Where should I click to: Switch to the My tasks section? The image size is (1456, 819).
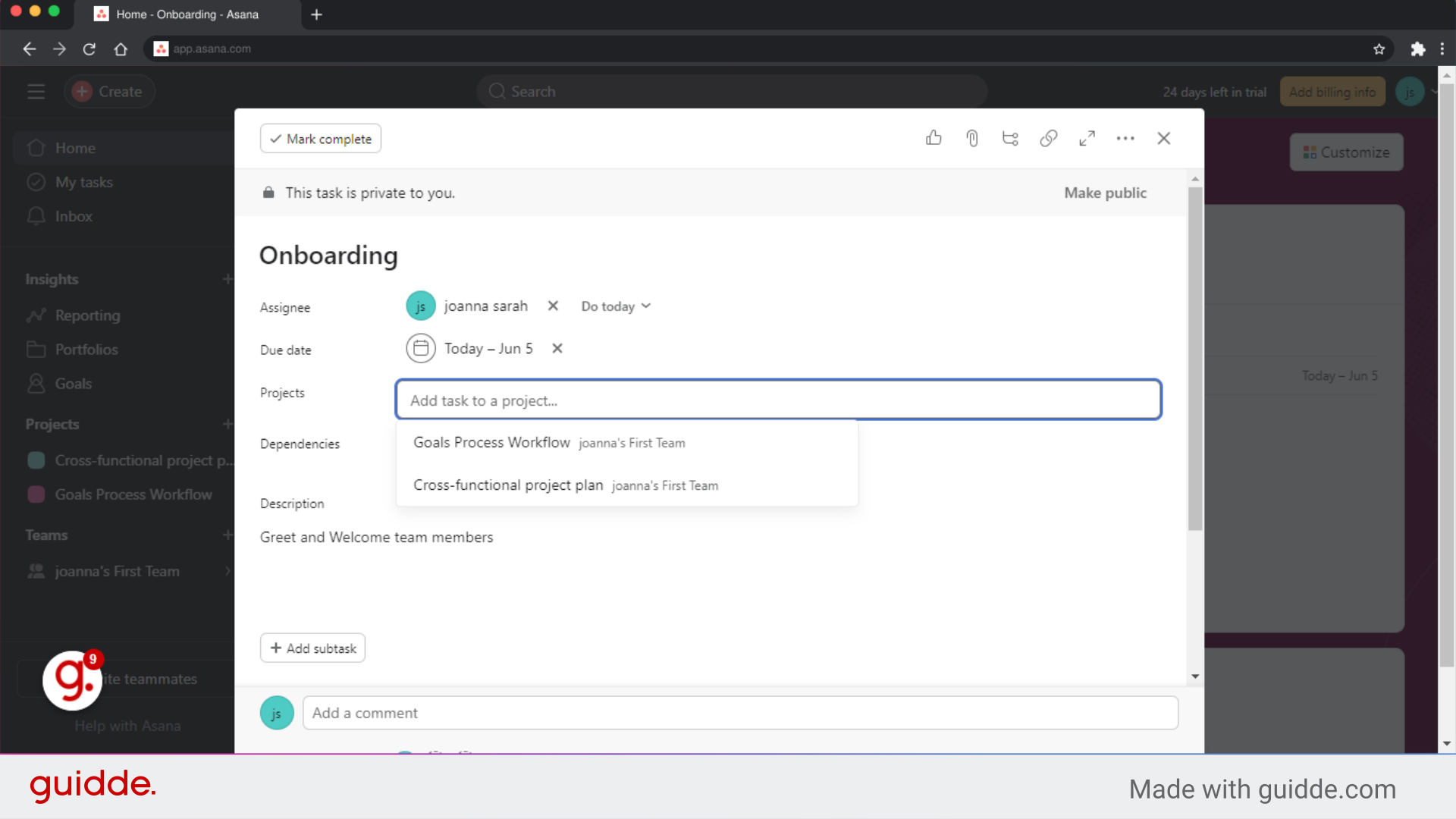click(x=84, y=182)
